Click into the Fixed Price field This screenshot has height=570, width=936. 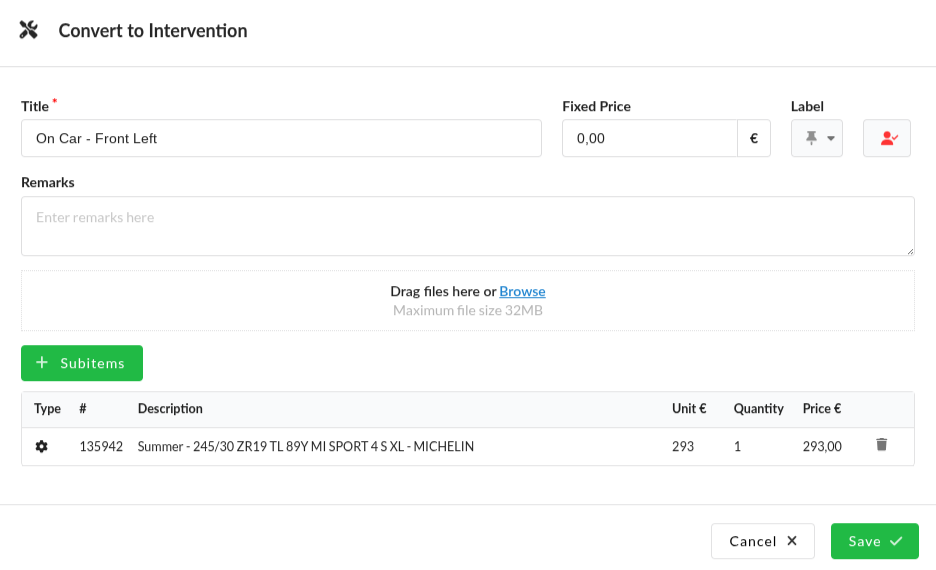(x=649, y=139)
